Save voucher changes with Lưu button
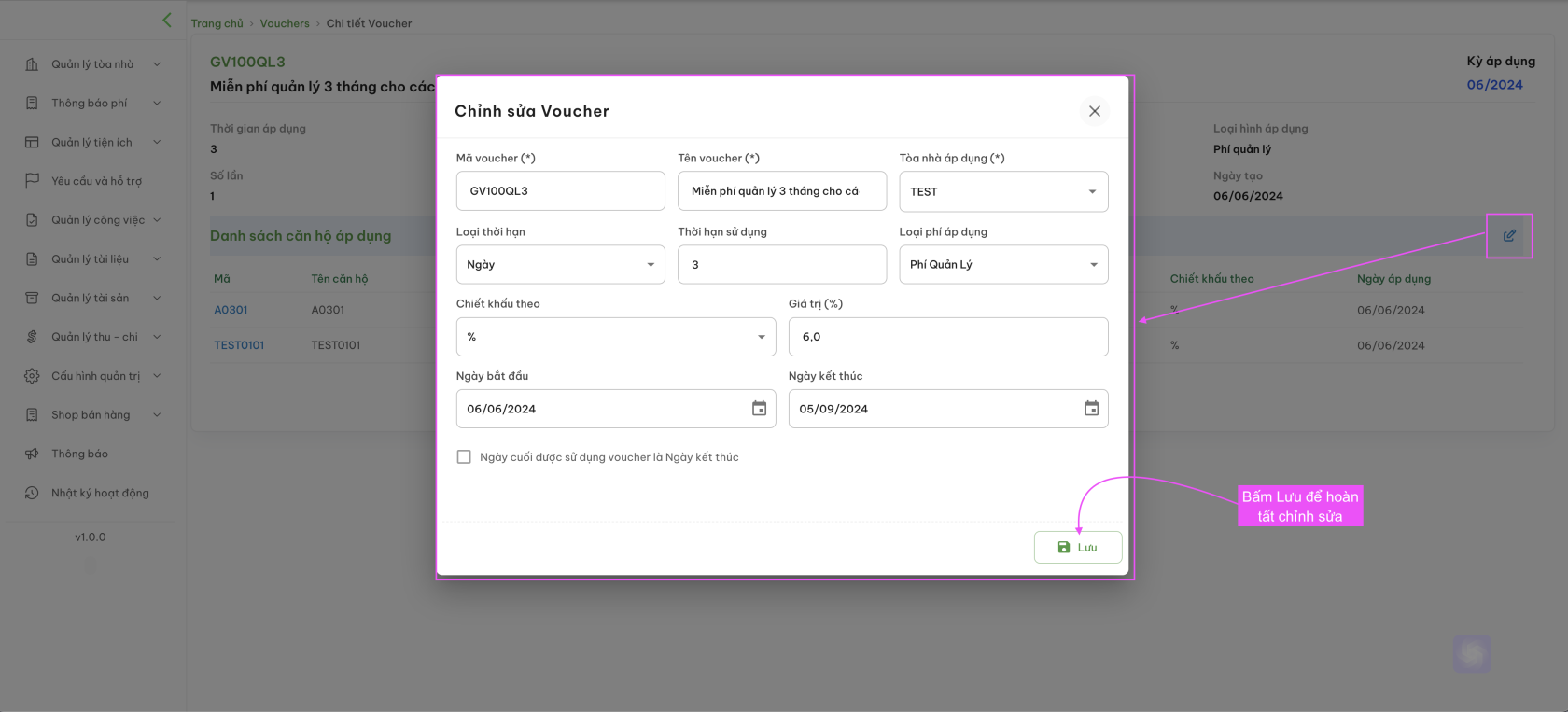Viewport: 1568px width, 712px height. pos(1078,547)
